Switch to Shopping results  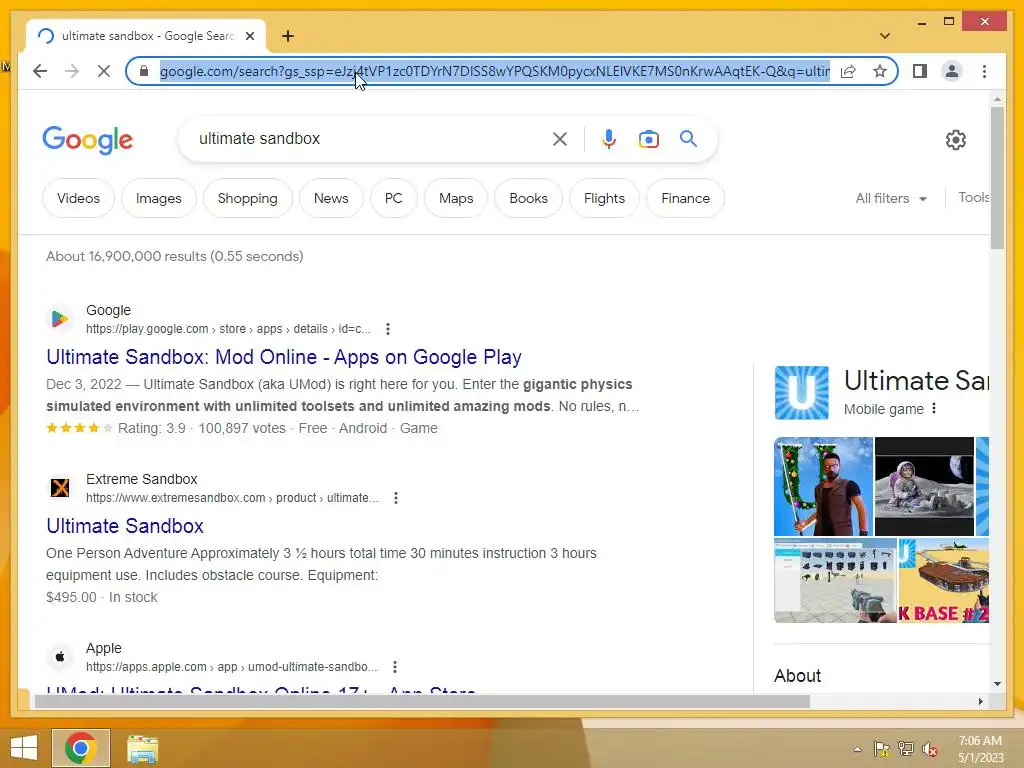coord(248,199)
